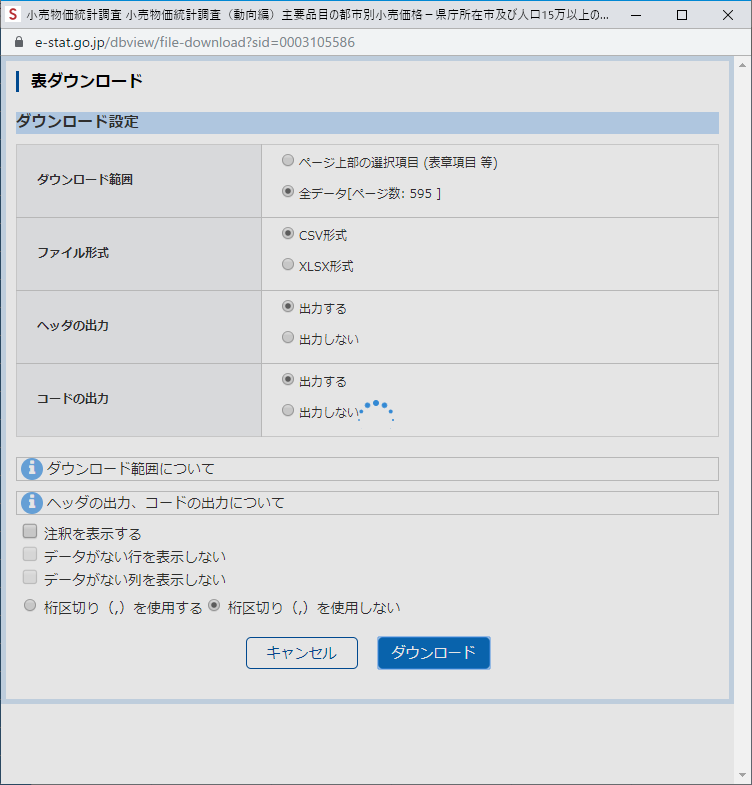This screenshot has width=752, height=785.
Task: Select 桁区切り(,)を使用しない option
Action: click(215, 606)
